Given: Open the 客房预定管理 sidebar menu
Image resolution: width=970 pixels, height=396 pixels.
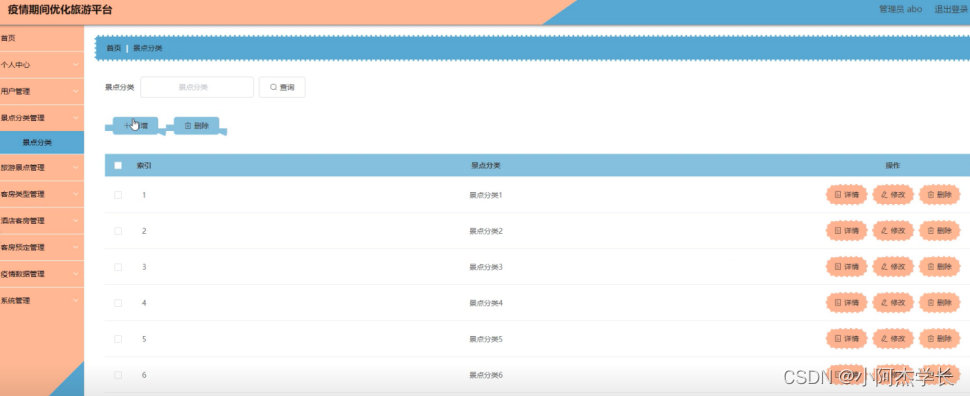Looking at the screenshot, I should pyautogui.click(x=41, y=248).
